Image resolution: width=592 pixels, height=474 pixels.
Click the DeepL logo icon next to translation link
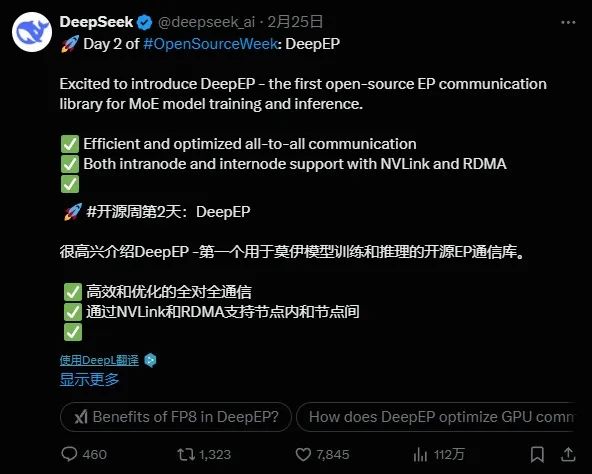click(150, 360)
